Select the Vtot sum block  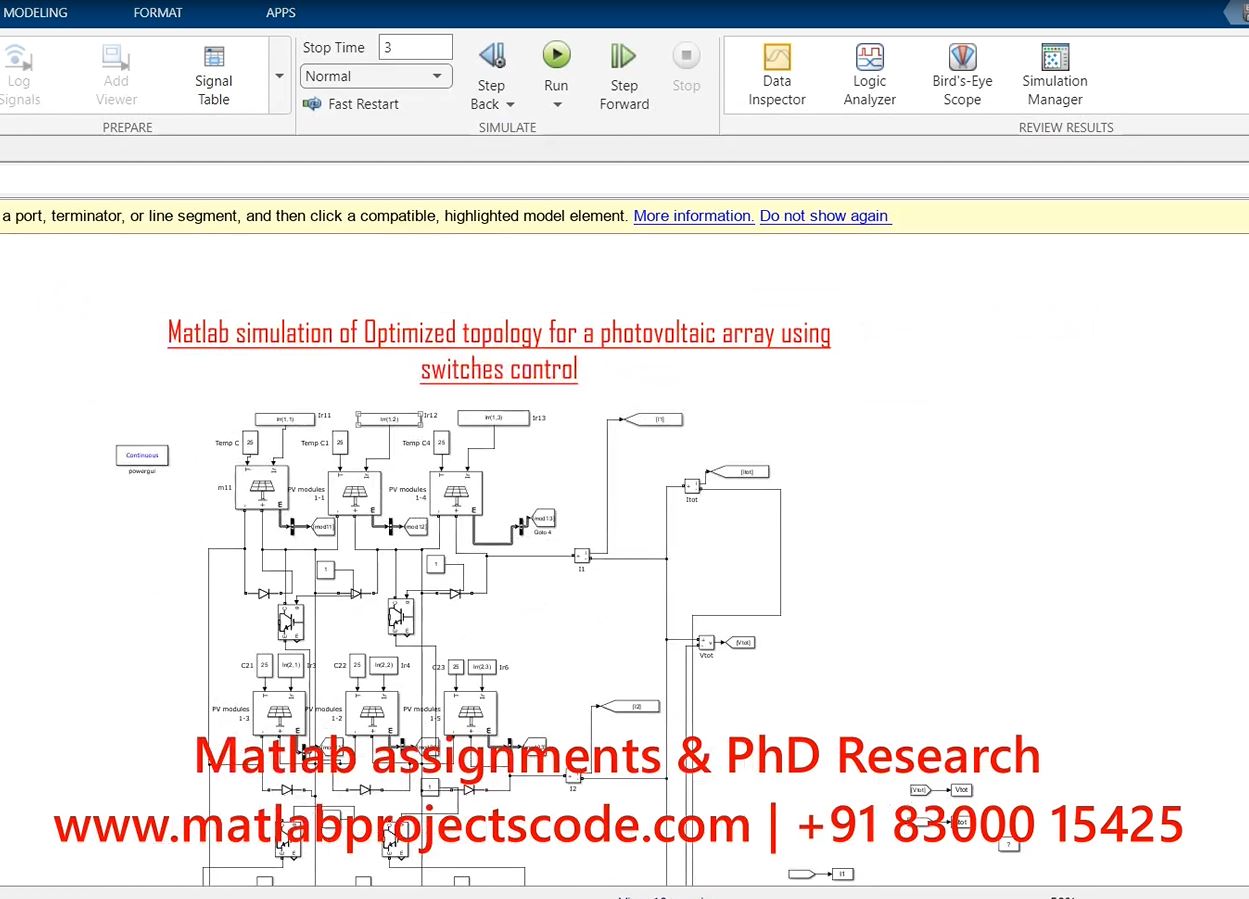pyautogui.click(x=706, y=642)
